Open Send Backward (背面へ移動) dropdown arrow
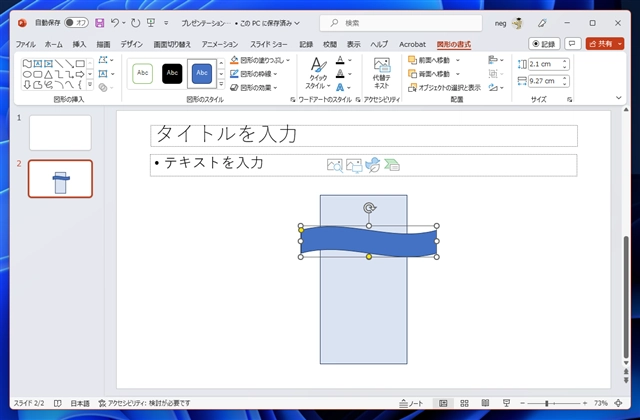 click(458, 74)
